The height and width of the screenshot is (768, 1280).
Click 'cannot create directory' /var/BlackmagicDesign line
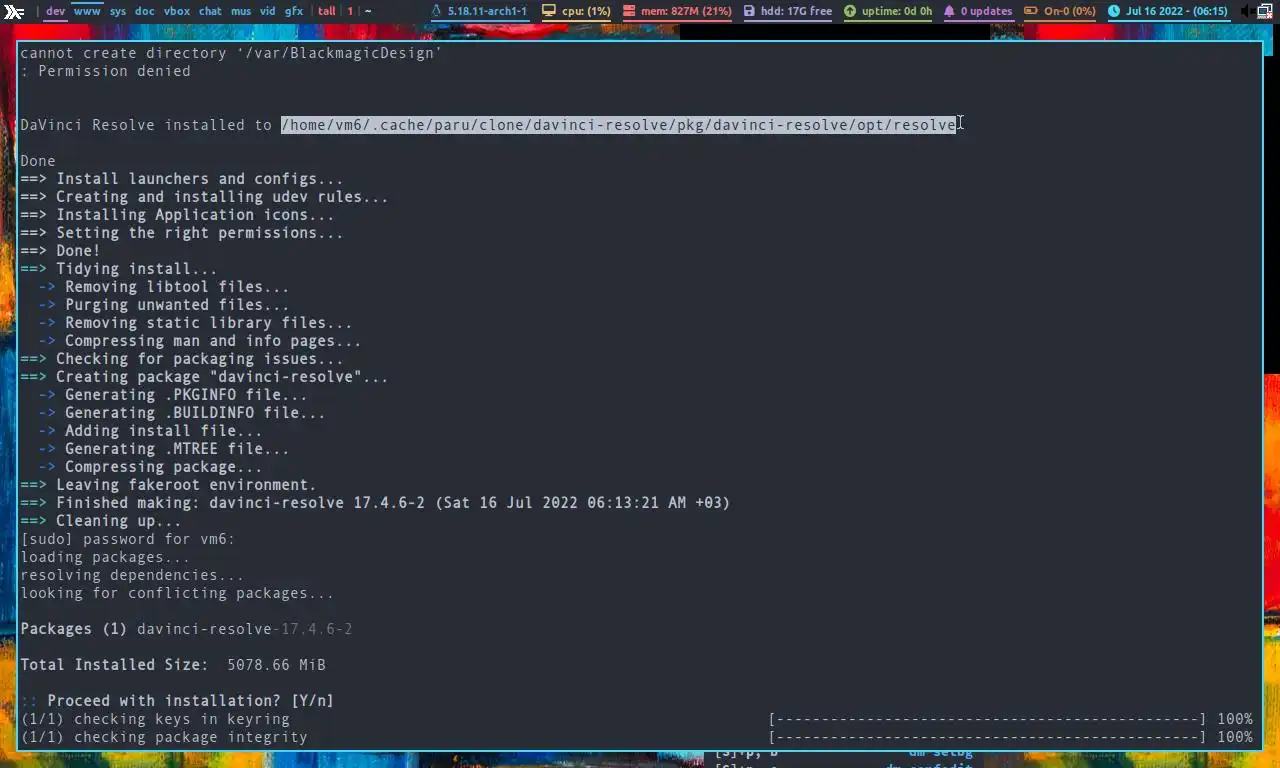[x=231, y=53]
